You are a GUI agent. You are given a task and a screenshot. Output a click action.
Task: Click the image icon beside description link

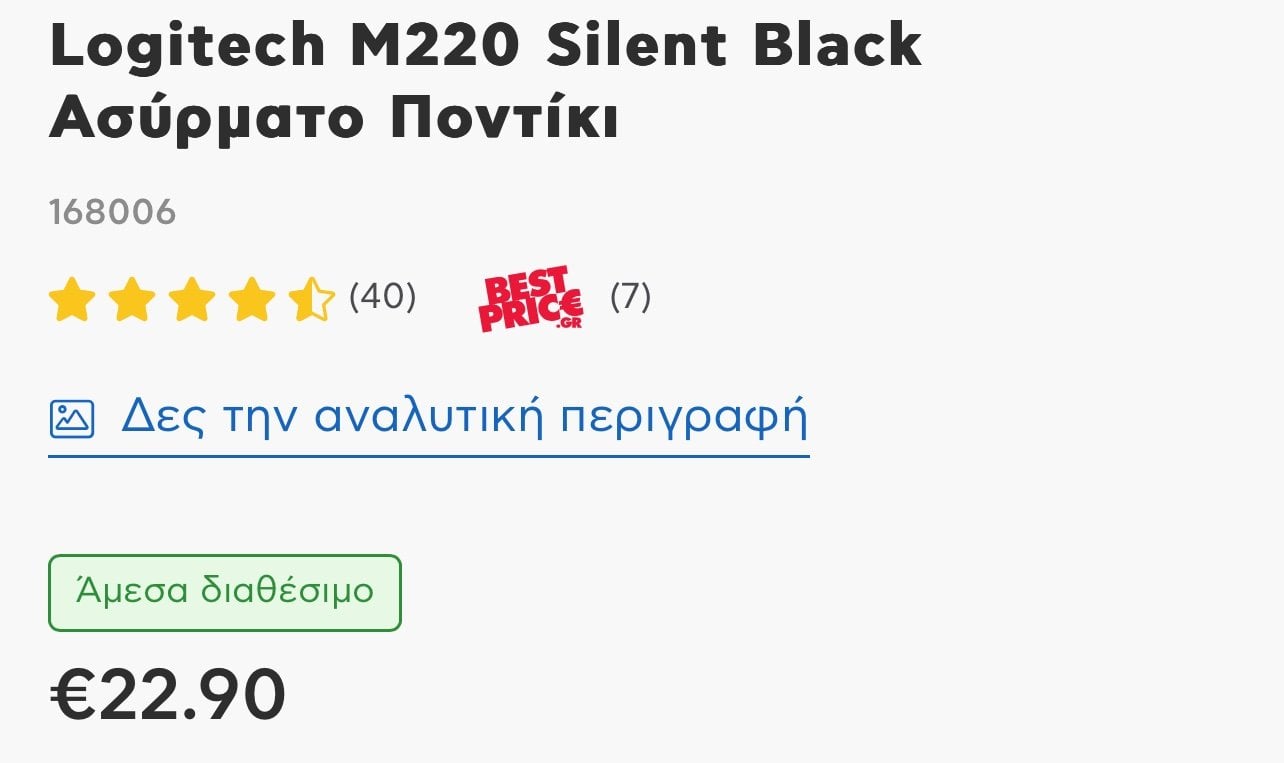pos(72,419)
